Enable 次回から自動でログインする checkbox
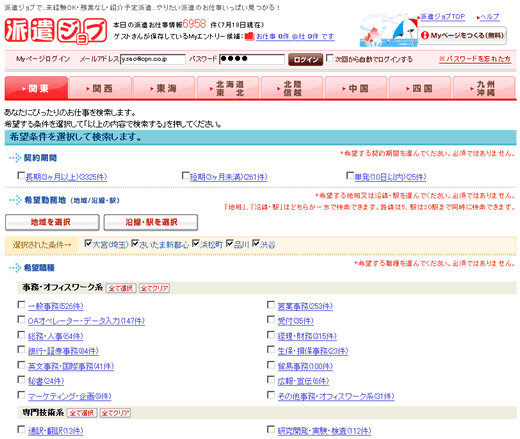520x439 pixels. pyautogui.click(x=329, y=58)
